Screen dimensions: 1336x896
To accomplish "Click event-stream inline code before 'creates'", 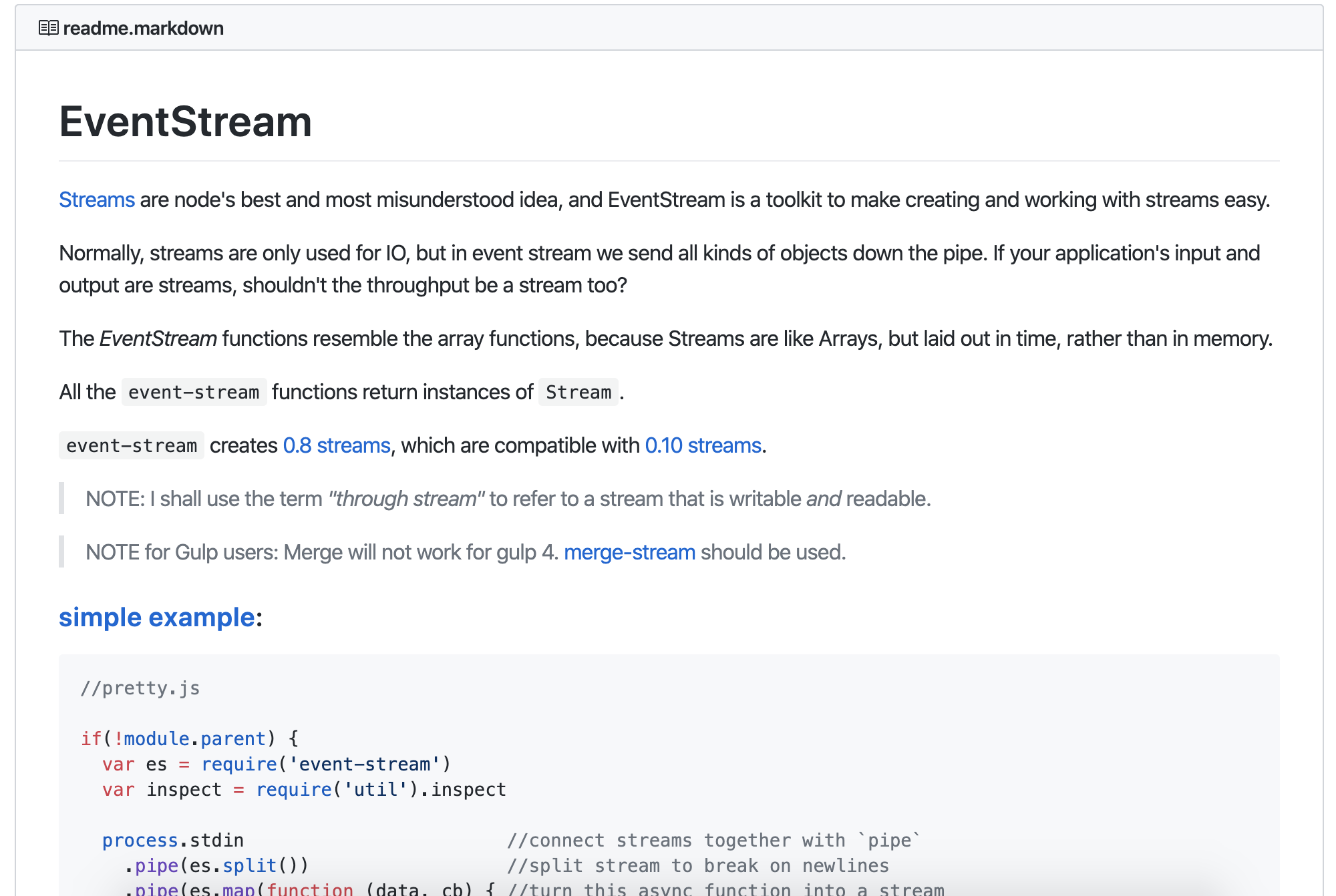I will [x=132, y=445].
